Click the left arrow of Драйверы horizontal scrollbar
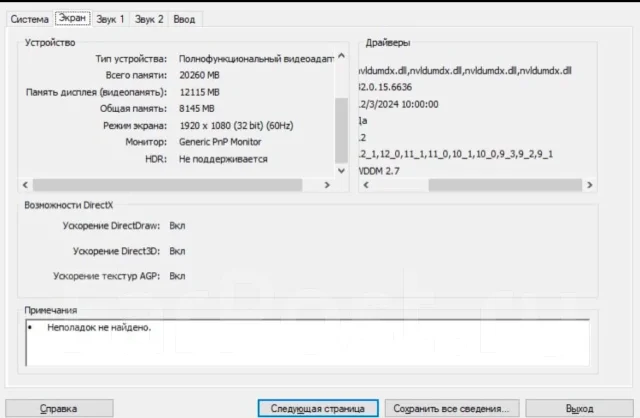 [x=366, y=185]
